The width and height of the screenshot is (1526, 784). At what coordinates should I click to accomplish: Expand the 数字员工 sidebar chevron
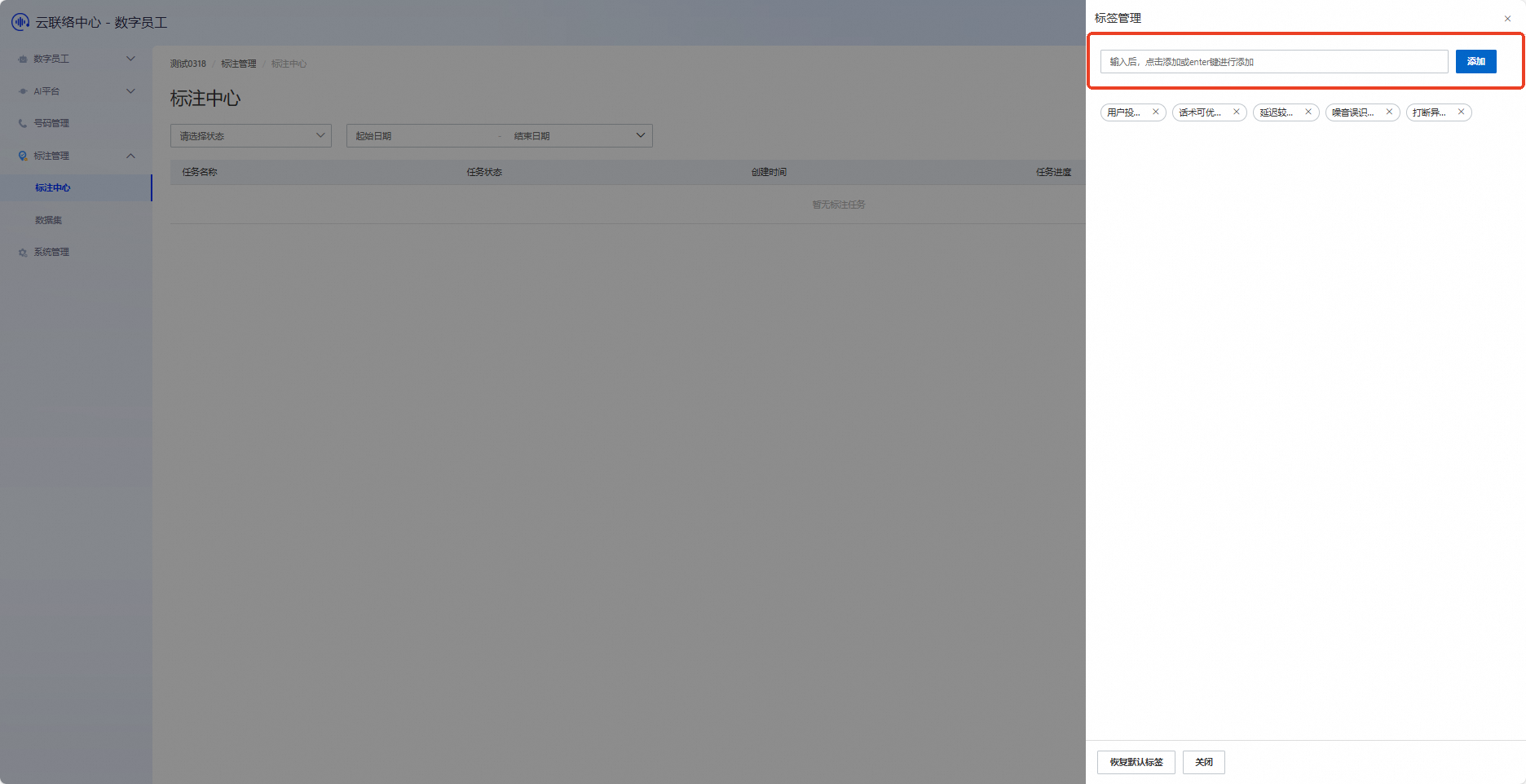point(130,59)
